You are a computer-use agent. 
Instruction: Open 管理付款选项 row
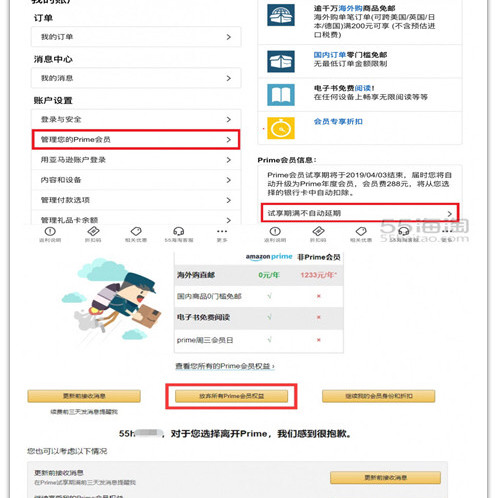pos(136,200)
